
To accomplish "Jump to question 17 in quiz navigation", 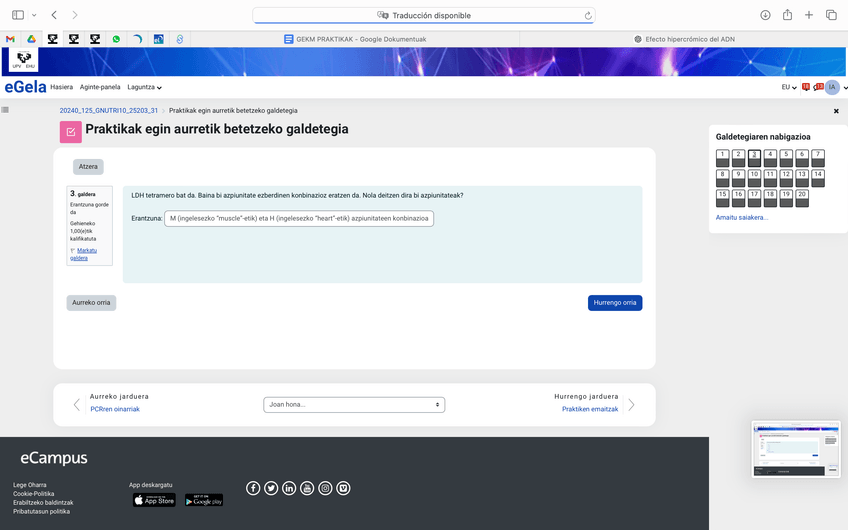I will (x=754, y=198).
